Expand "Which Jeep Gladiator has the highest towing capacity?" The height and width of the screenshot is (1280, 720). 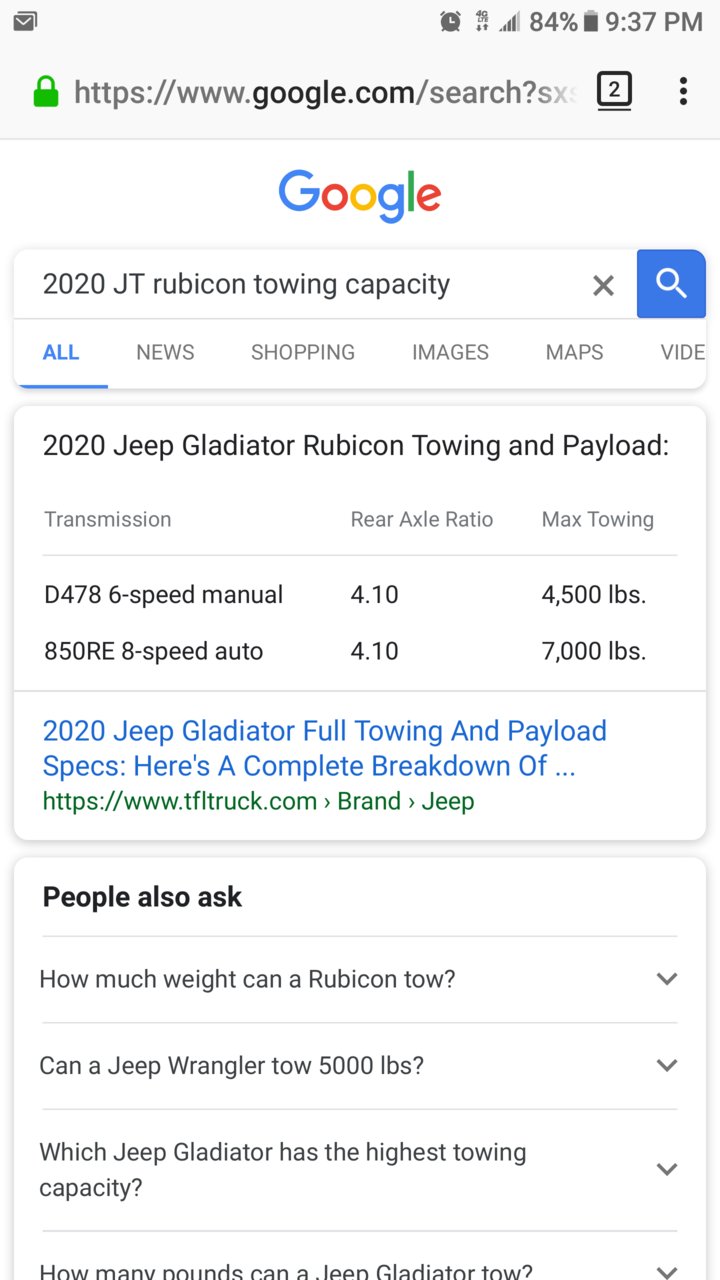click(360, 1170)
